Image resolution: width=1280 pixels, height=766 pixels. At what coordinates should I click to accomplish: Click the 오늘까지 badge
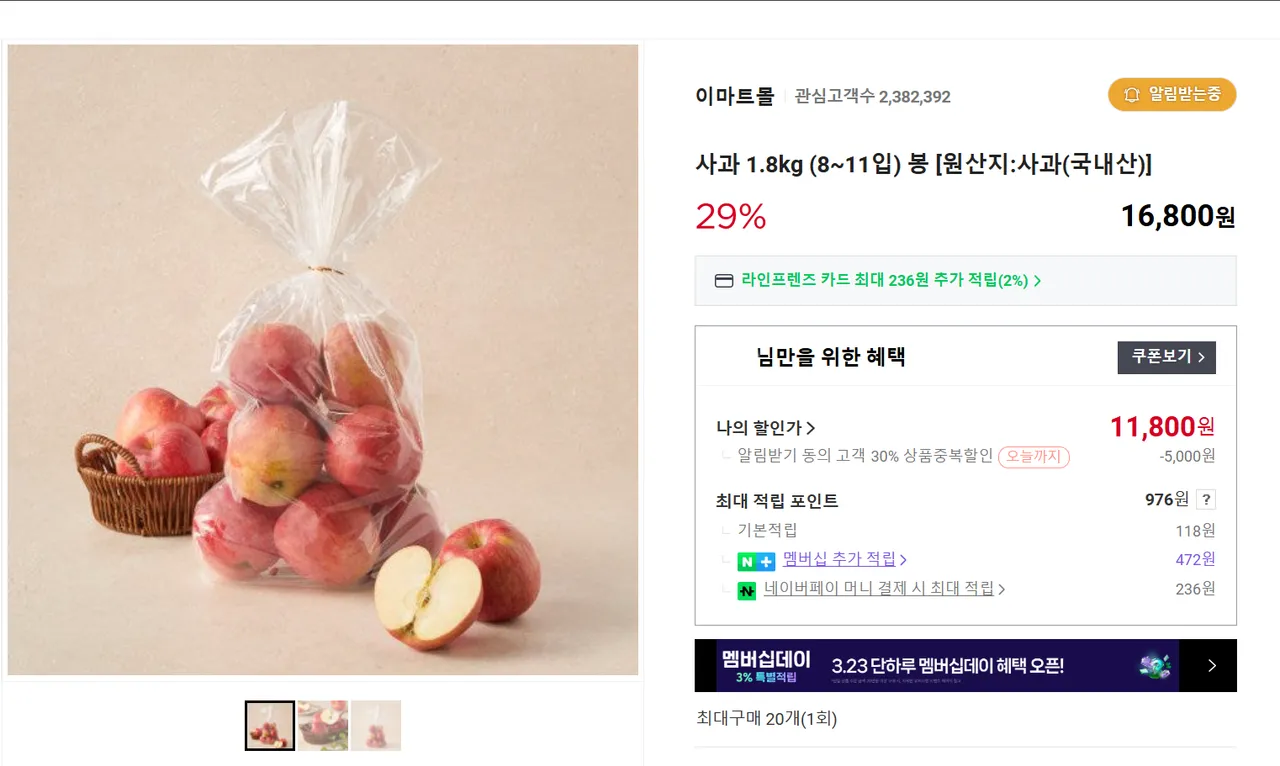click(1034, 457)
